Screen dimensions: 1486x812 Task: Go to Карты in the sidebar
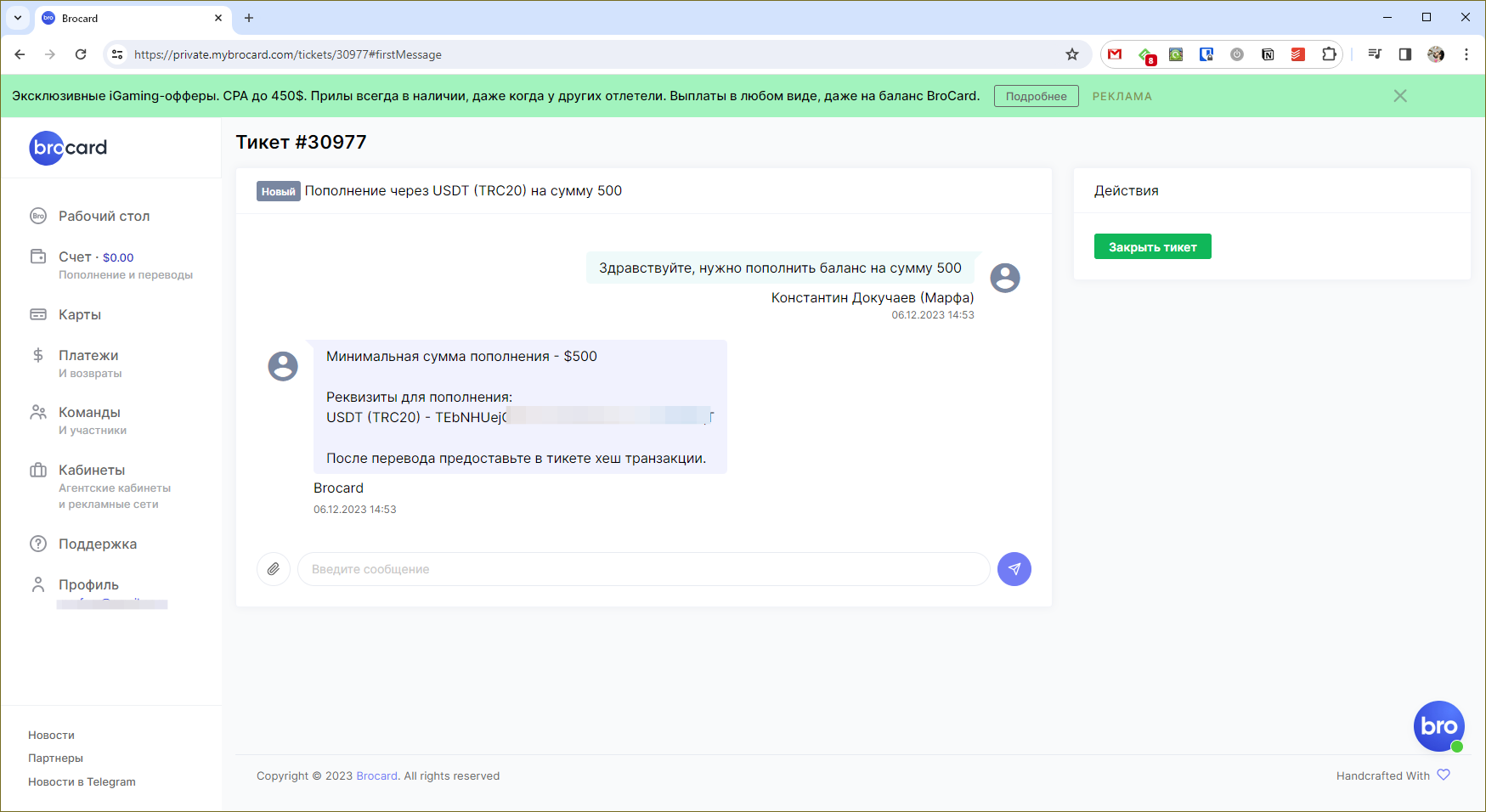(x=79, y=314)
